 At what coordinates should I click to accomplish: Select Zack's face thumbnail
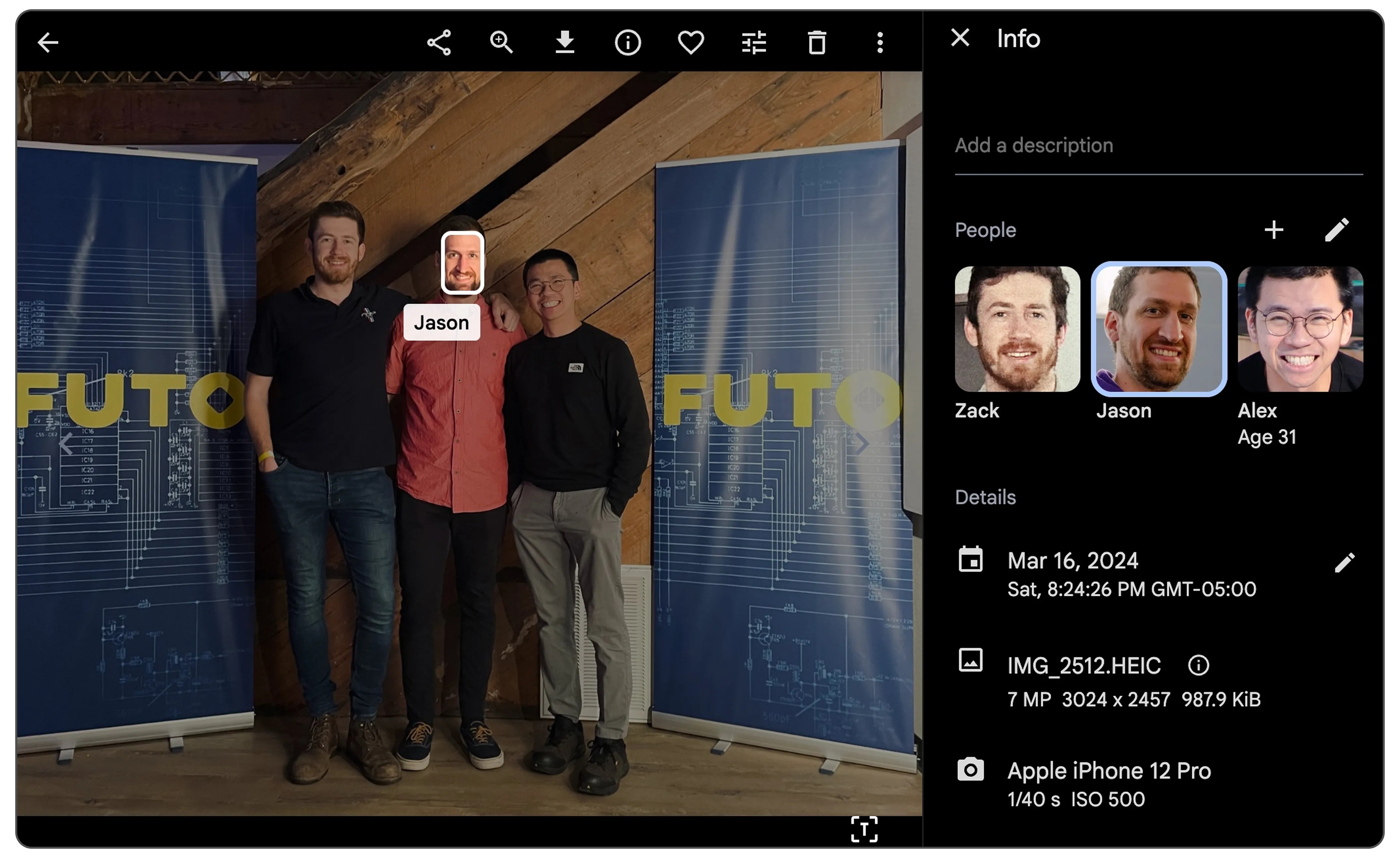click(x=1018, y=329)
